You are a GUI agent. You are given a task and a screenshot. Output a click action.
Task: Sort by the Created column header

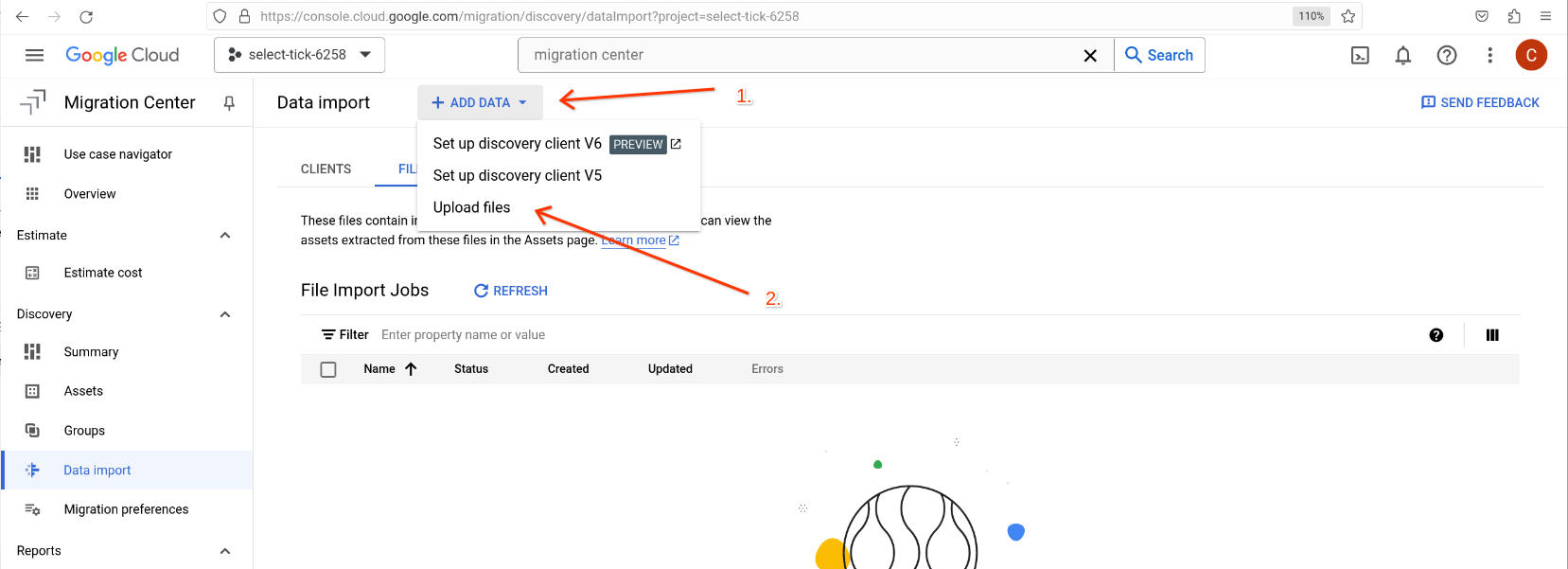568,369
